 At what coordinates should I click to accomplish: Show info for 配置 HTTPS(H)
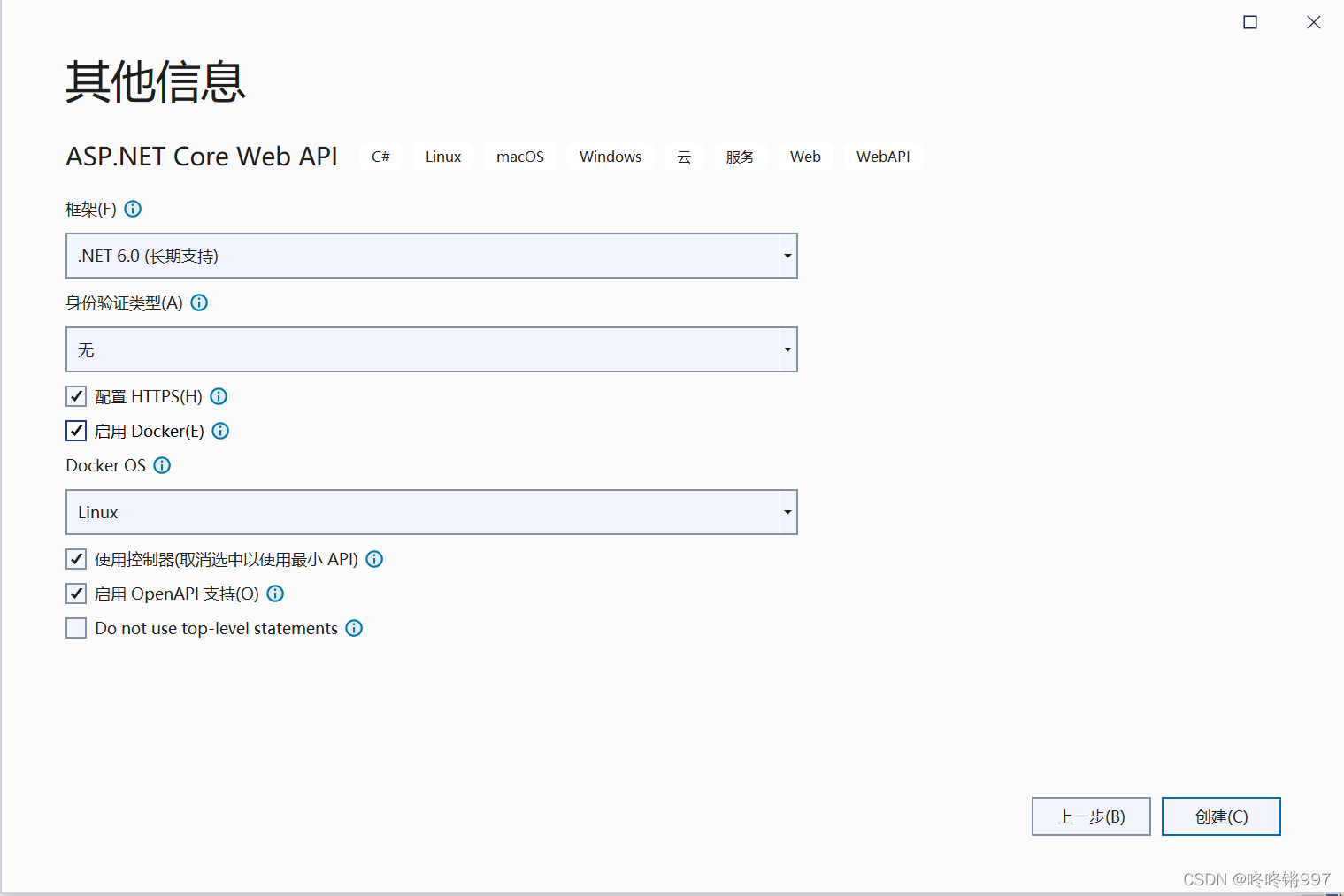(x=219, y=396)
